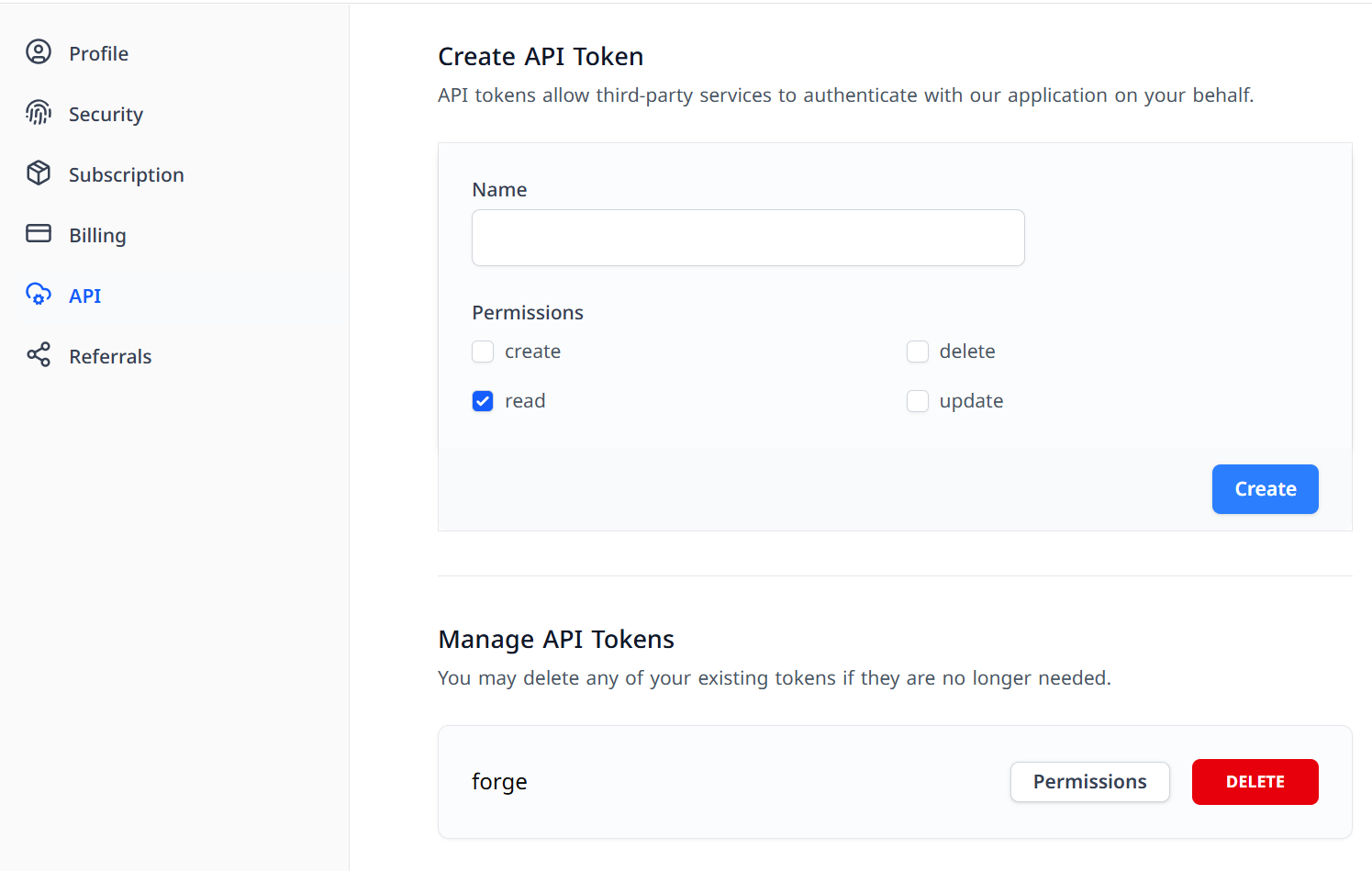Screen dimensions: 1372x871
Task: Delete the forge API token
Action: click(1255, 782)
